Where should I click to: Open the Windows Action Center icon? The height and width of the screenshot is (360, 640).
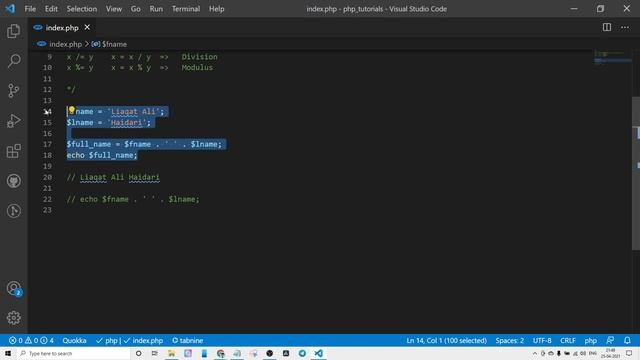tap(629, 353)
